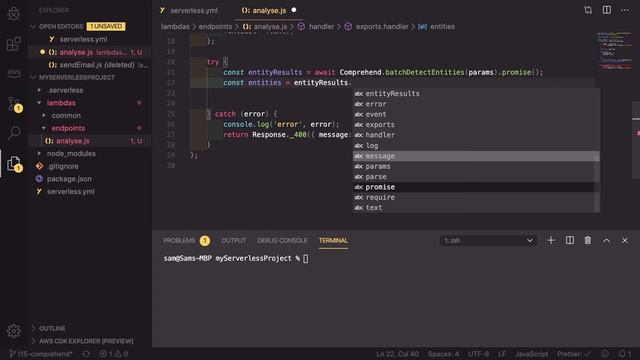Click the .gitignore file
Viewport: 640px width, 360px height.
pyautogui.click(x=63, y=166)
